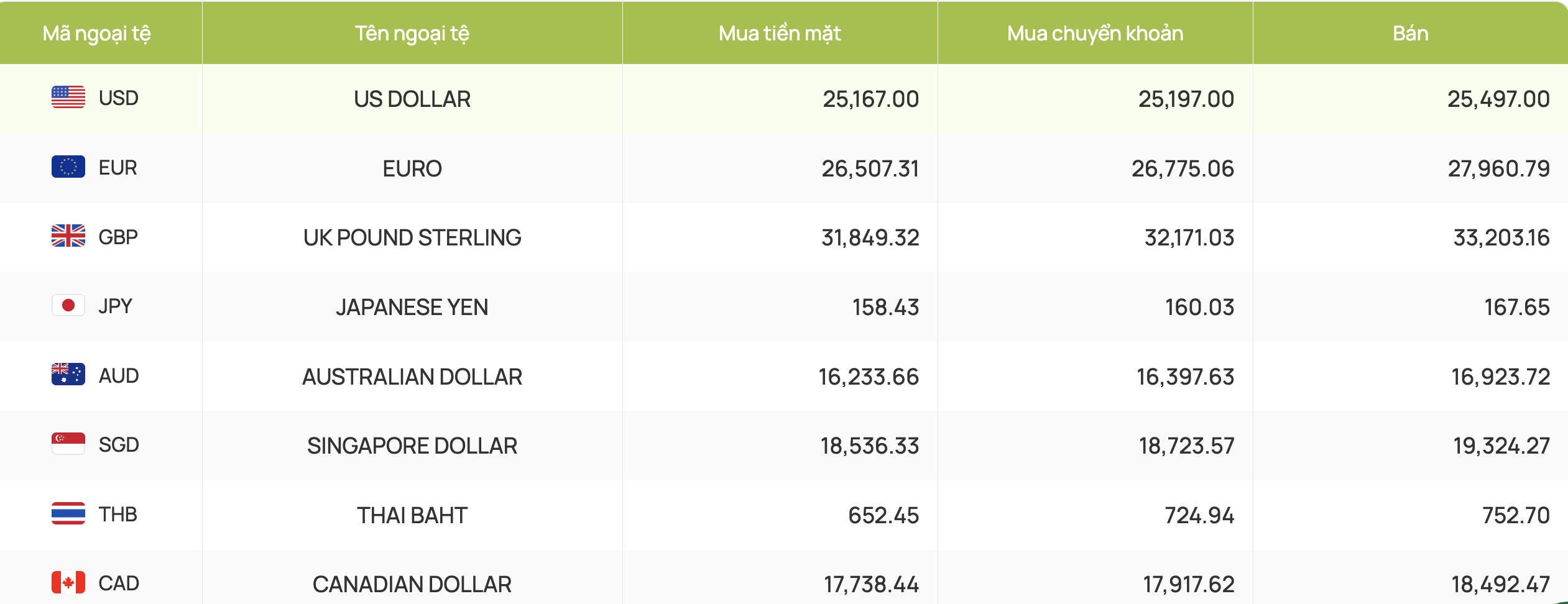Click the European Union flag icon
This screenshot has height=604, width=1568.
click(x=68, y=167)
